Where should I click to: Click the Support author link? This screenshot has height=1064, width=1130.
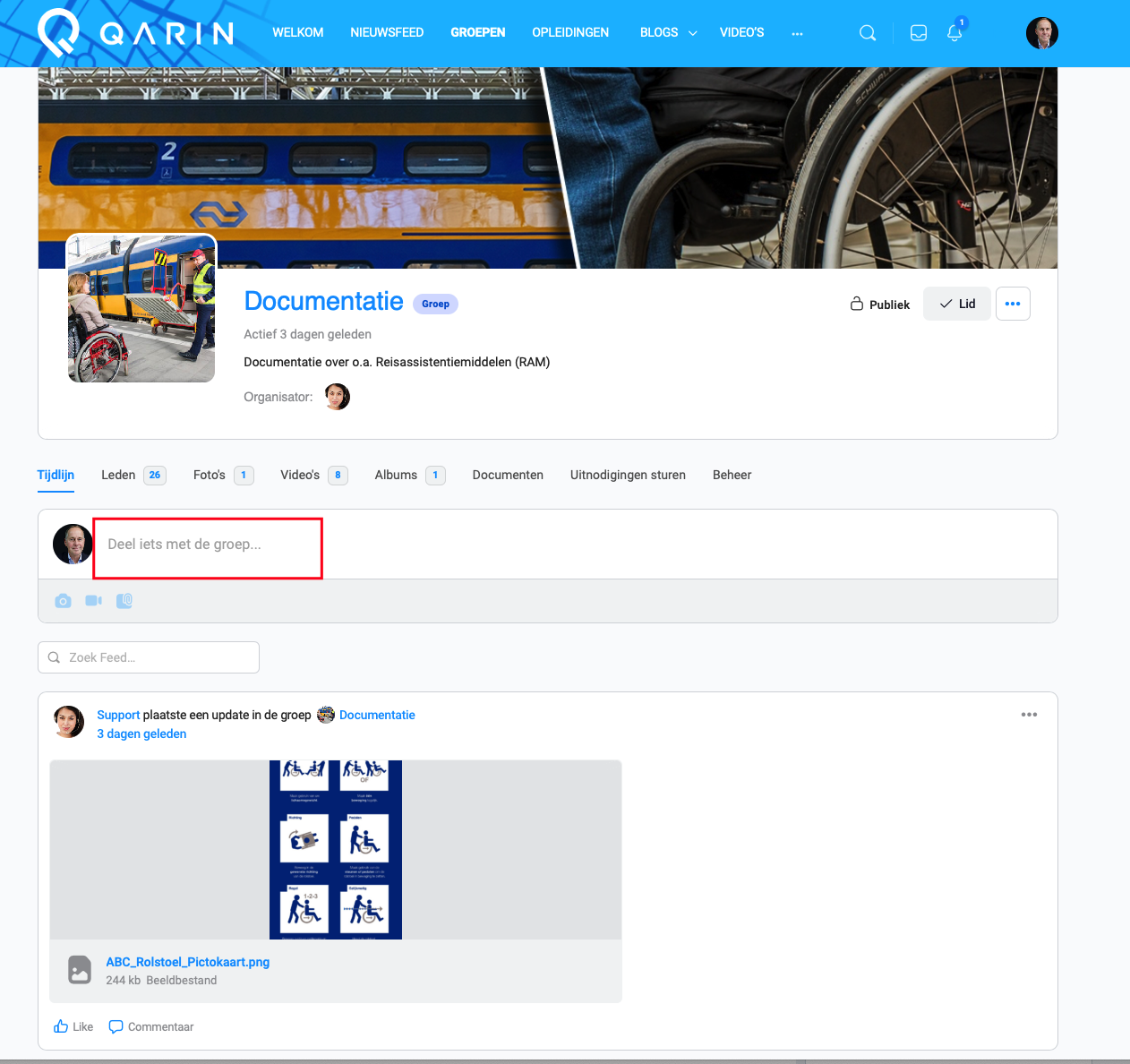[118, 715]
